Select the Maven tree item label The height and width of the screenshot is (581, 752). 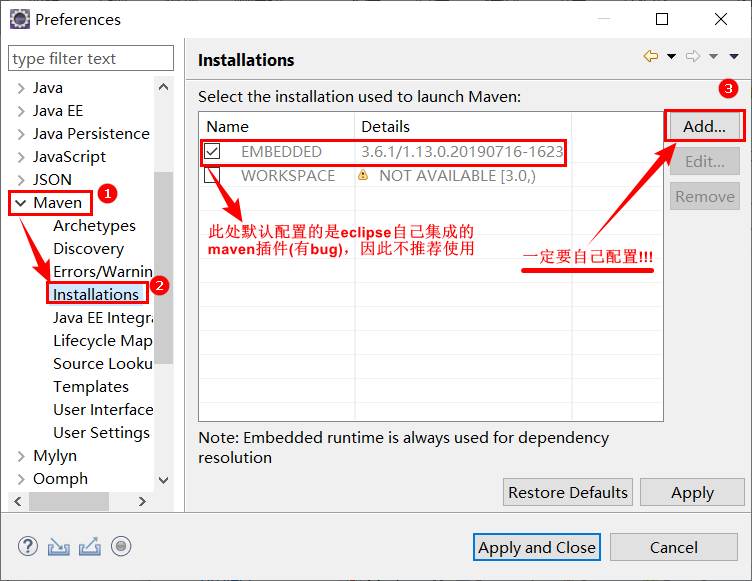point(58,202)
